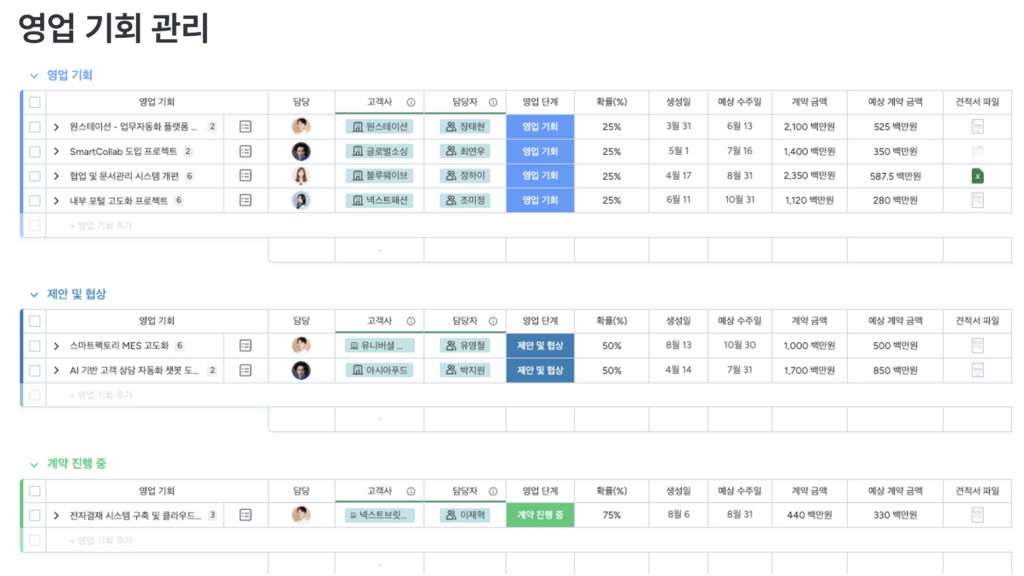Open quote file icon in AI 기반 고객 상담 row
The image size is (1024, 576).
pyautogui.click(x=978, y=370)
